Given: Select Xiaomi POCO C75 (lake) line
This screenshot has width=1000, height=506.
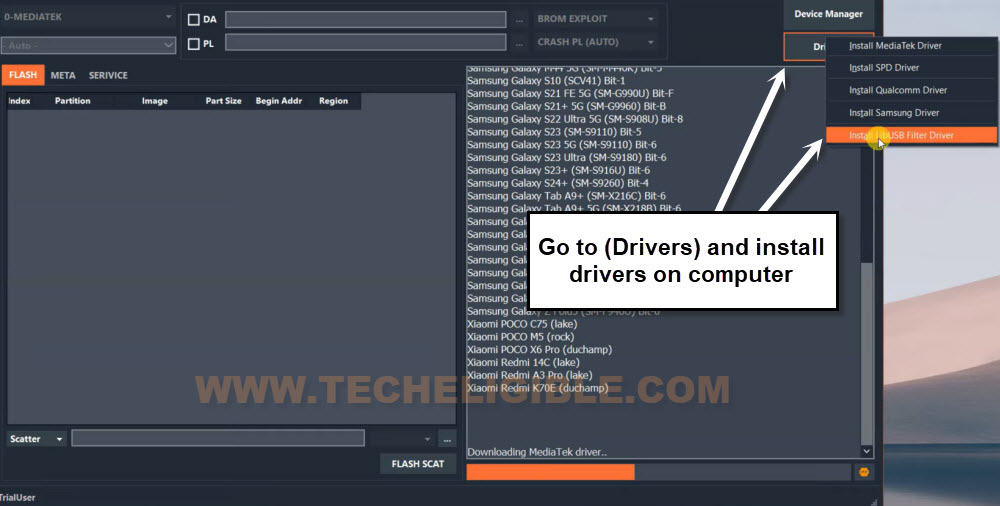Looking at the screenshot, I should click(x=523, y=324).
